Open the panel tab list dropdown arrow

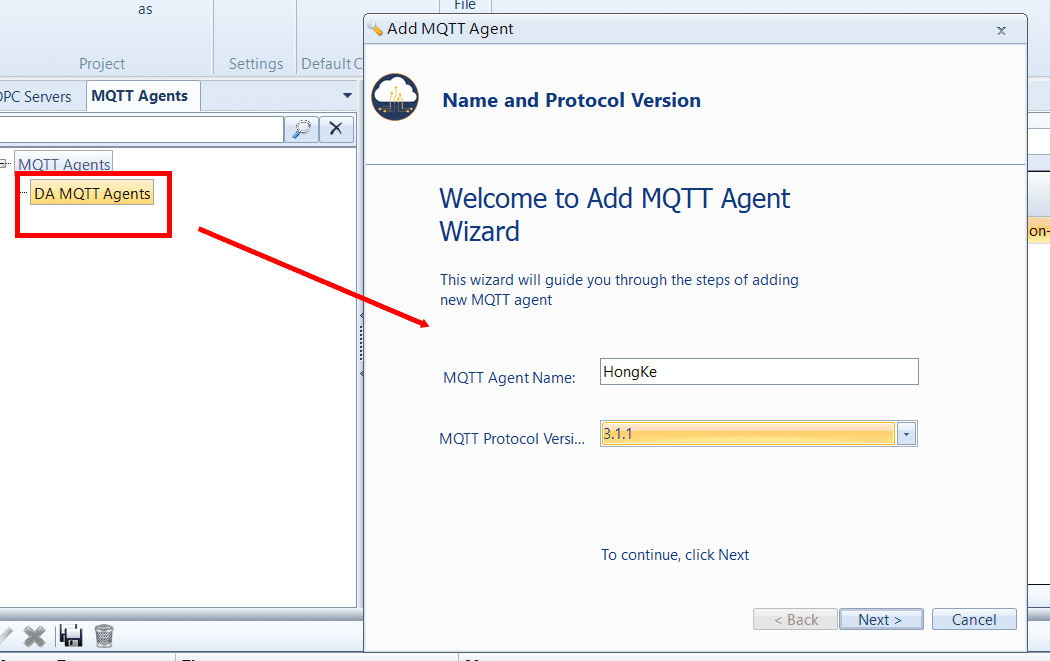(x=347, y=96)
